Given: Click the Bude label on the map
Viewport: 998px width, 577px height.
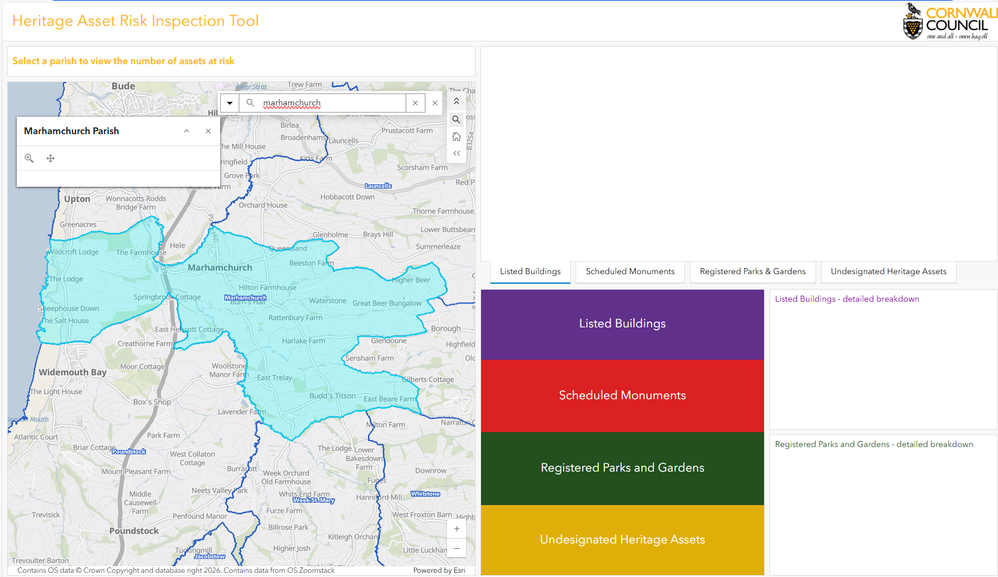Looking at the screenshot, I should click(x=123, y=86).
